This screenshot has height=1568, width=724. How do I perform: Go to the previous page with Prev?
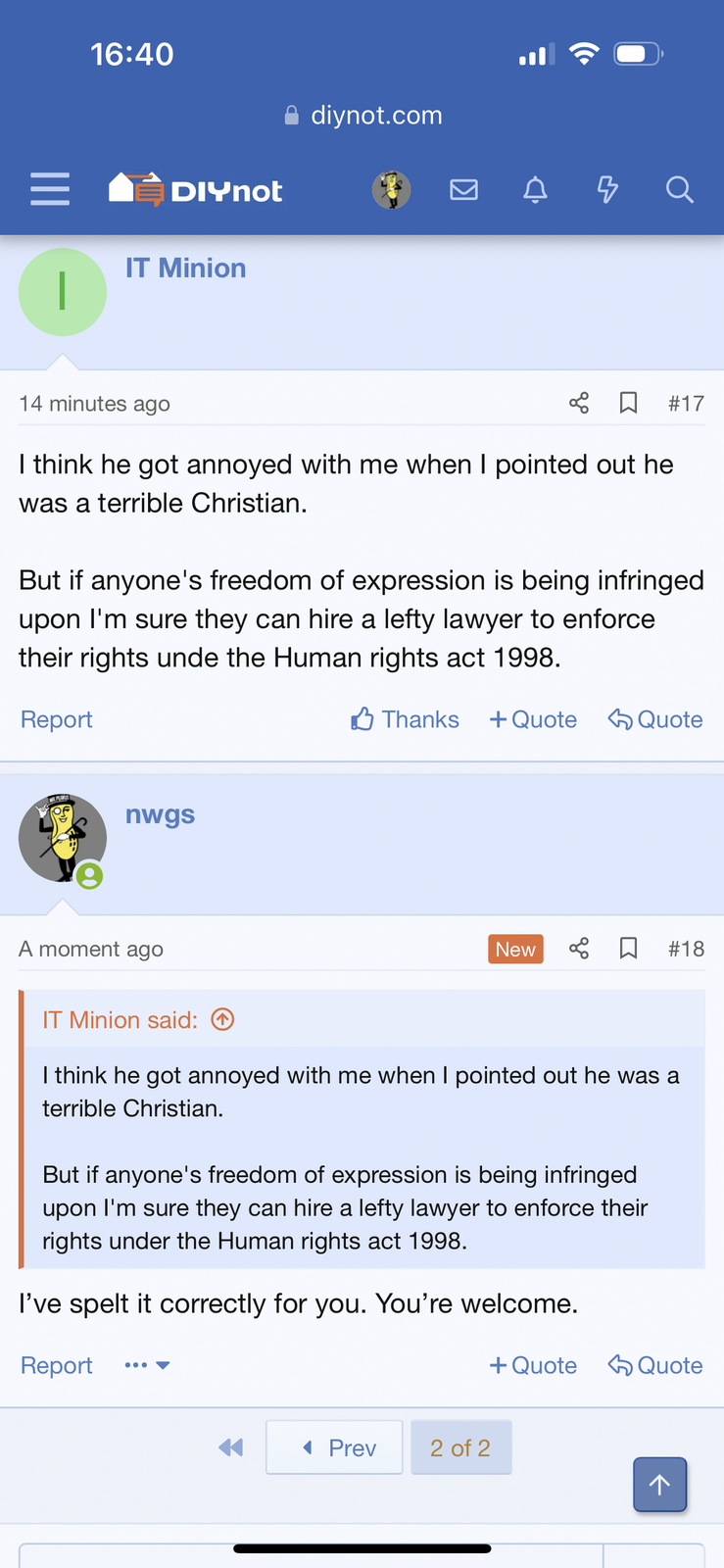334,1446
